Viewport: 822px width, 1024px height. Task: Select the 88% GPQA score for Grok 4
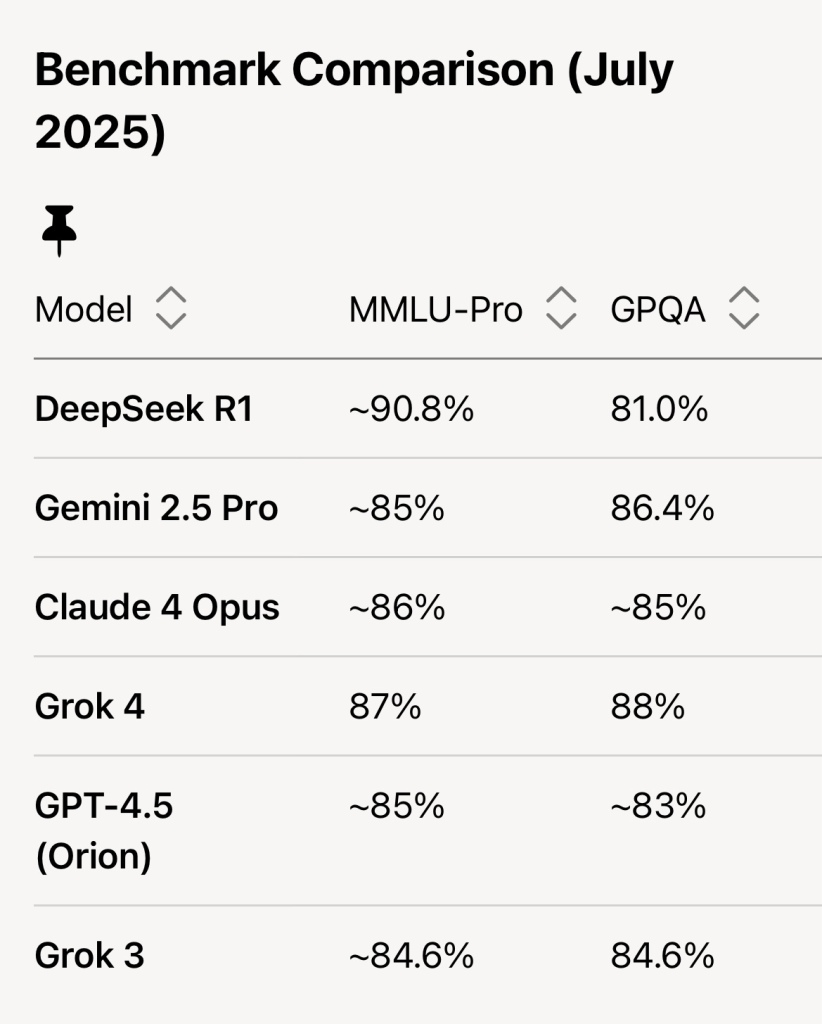(647, 706)
